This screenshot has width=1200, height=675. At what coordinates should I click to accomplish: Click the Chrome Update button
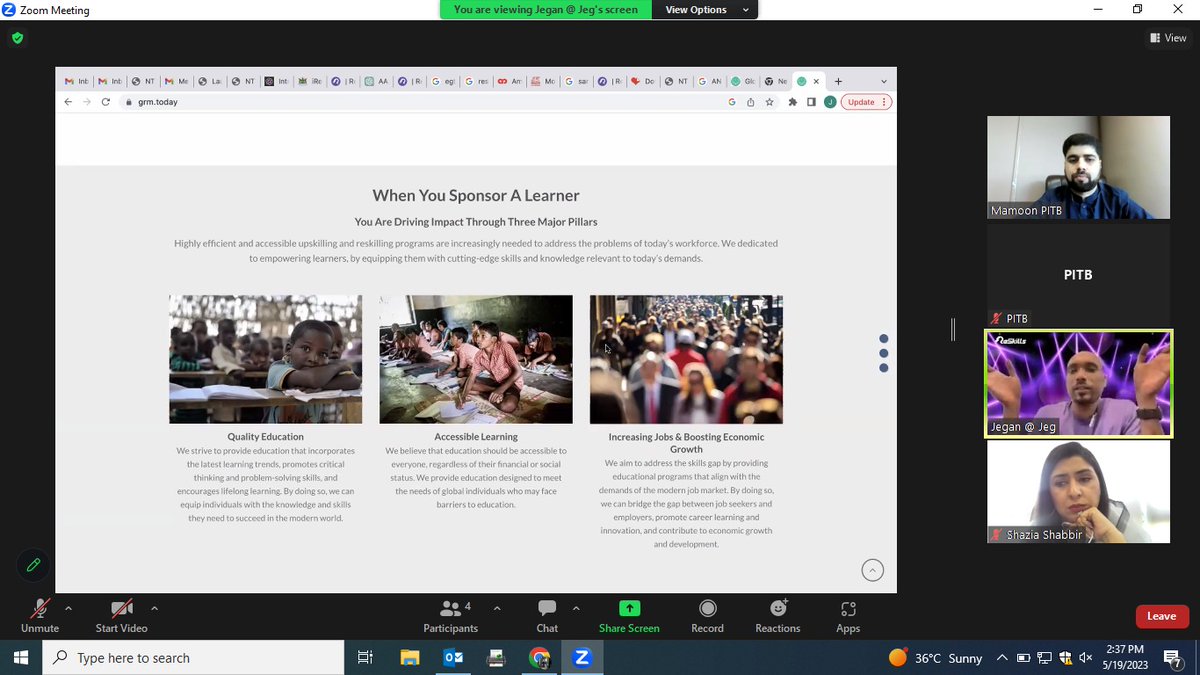(x=866, y=102)
